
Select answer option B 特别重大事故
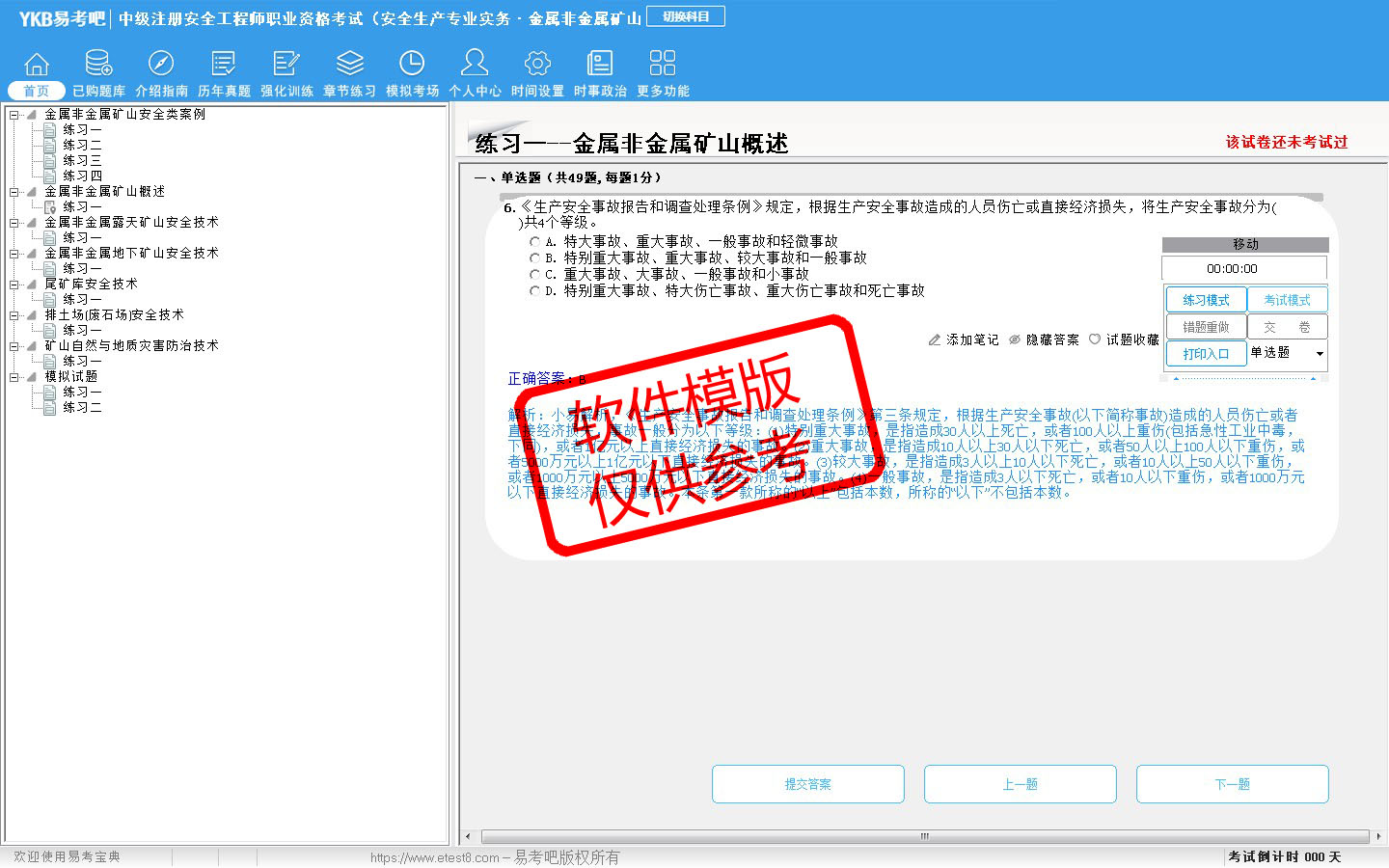tap(535, 258)
